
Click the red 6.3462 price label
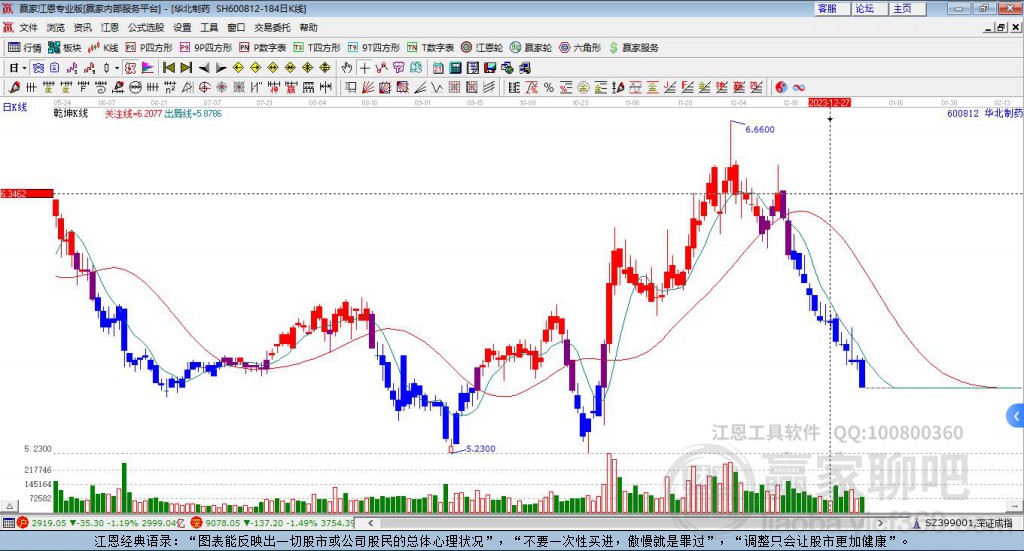click(x=27, y=193)
